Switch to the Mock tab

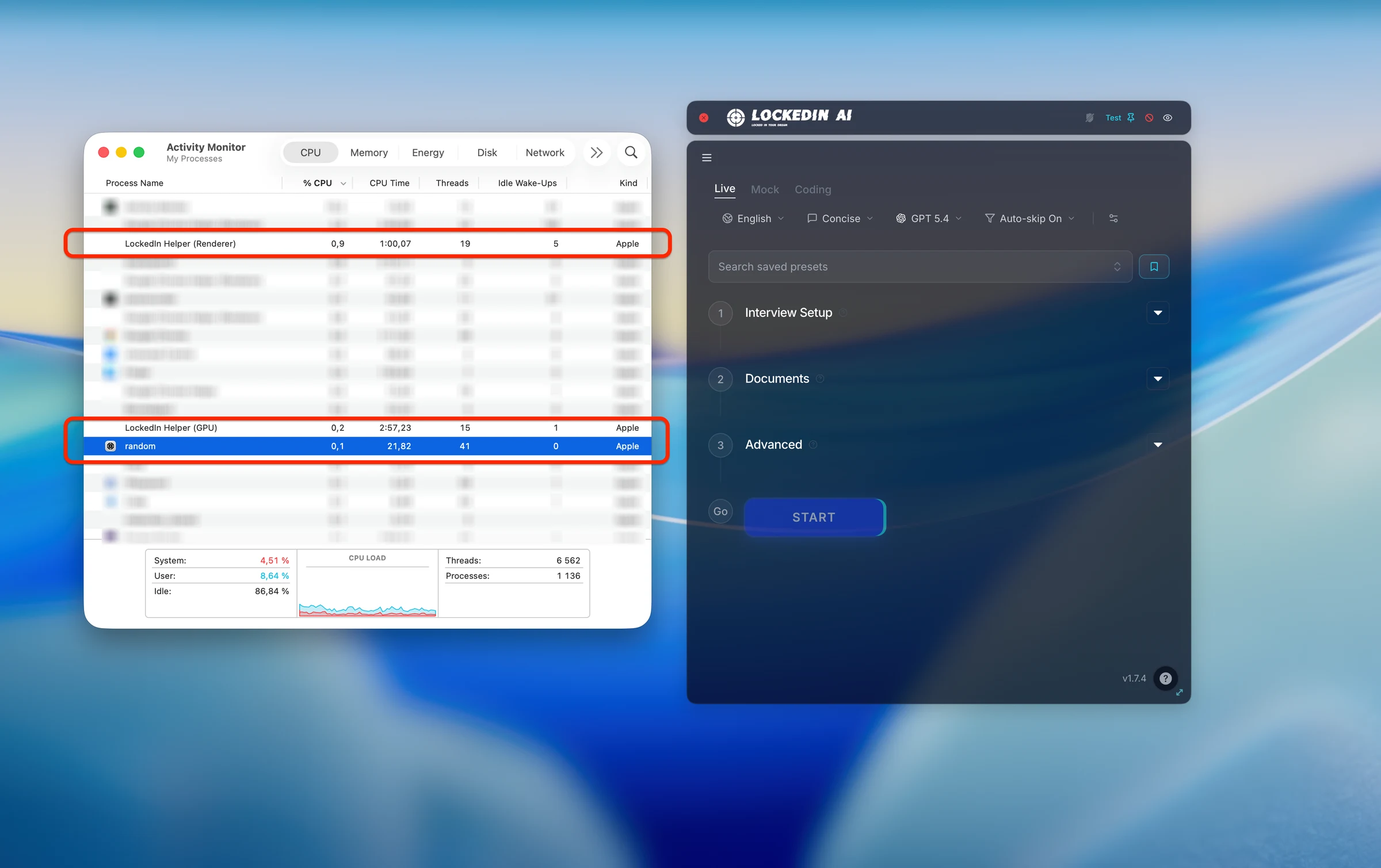click(x=765, y=189)
